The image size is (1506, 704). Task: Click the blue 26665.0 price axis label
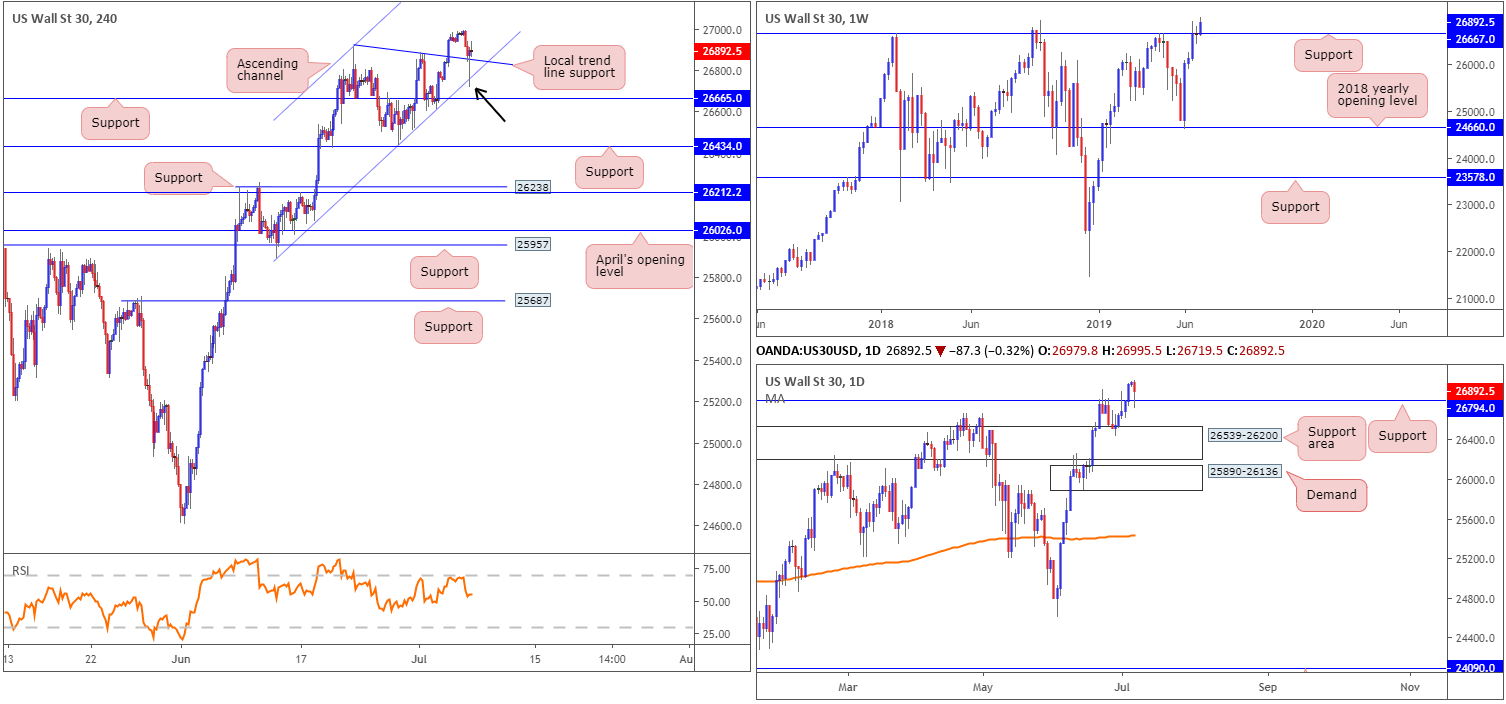click(721, 99)
